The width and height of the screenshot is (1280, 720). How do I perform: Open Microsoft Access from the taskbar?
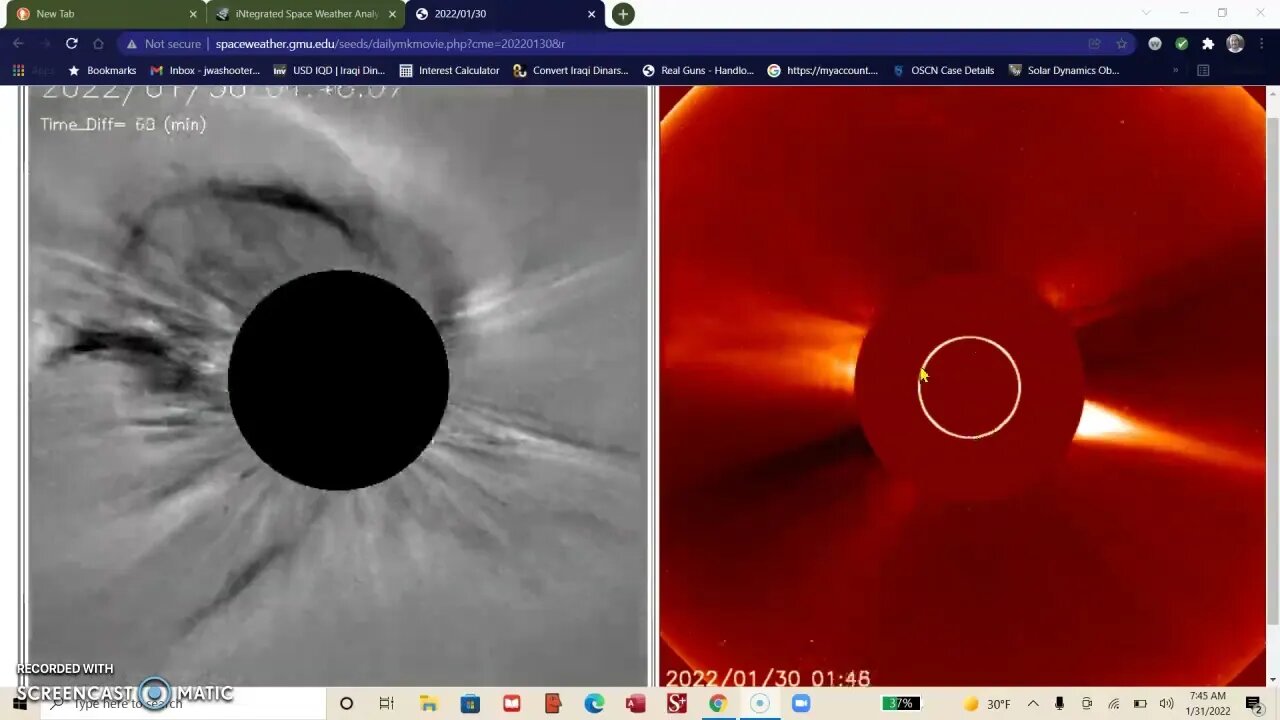tap(635, 704)
